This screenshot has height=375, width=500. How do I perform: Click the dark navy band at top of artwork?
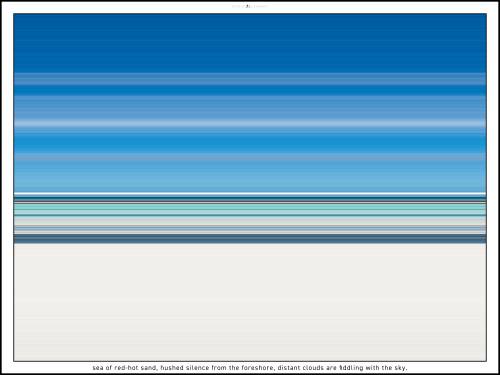click(250, 43)
